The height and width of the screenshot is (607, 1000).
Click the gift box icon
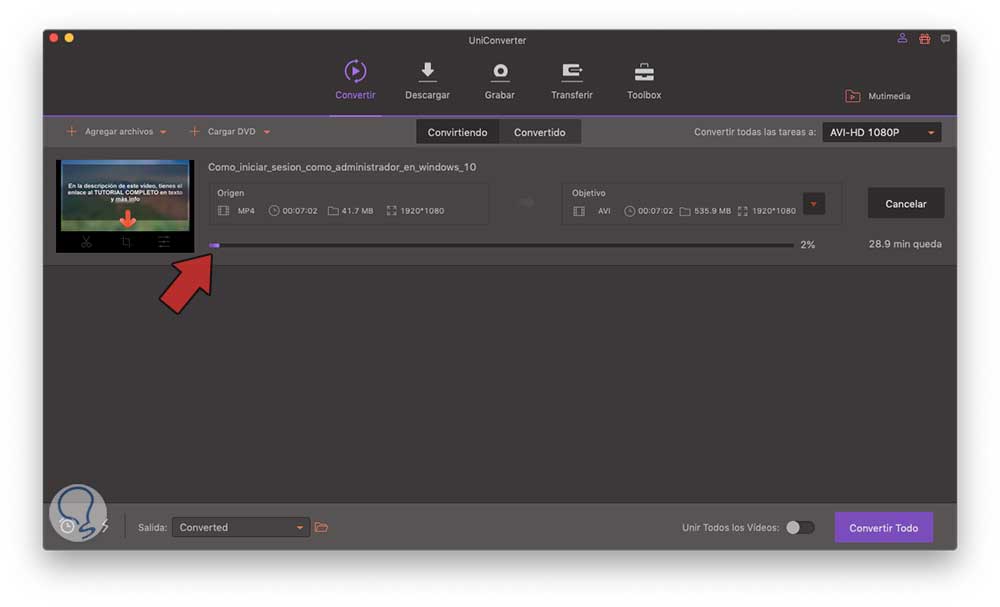click(924, 39)
